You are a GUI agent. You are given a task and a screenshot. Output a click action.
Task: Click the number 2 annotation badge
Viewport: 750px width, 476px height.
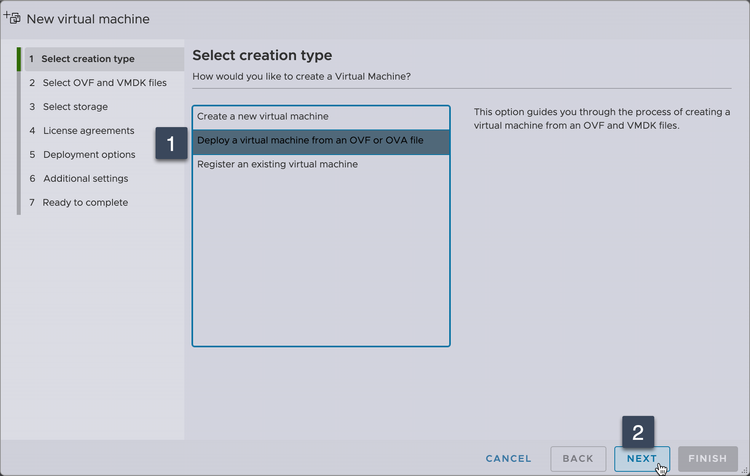(x=638, y=432)
